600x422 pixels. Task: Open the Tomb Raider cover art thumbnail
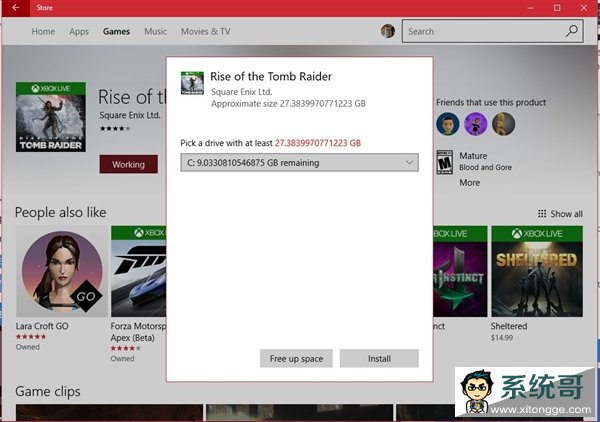(x=51, y=117)
